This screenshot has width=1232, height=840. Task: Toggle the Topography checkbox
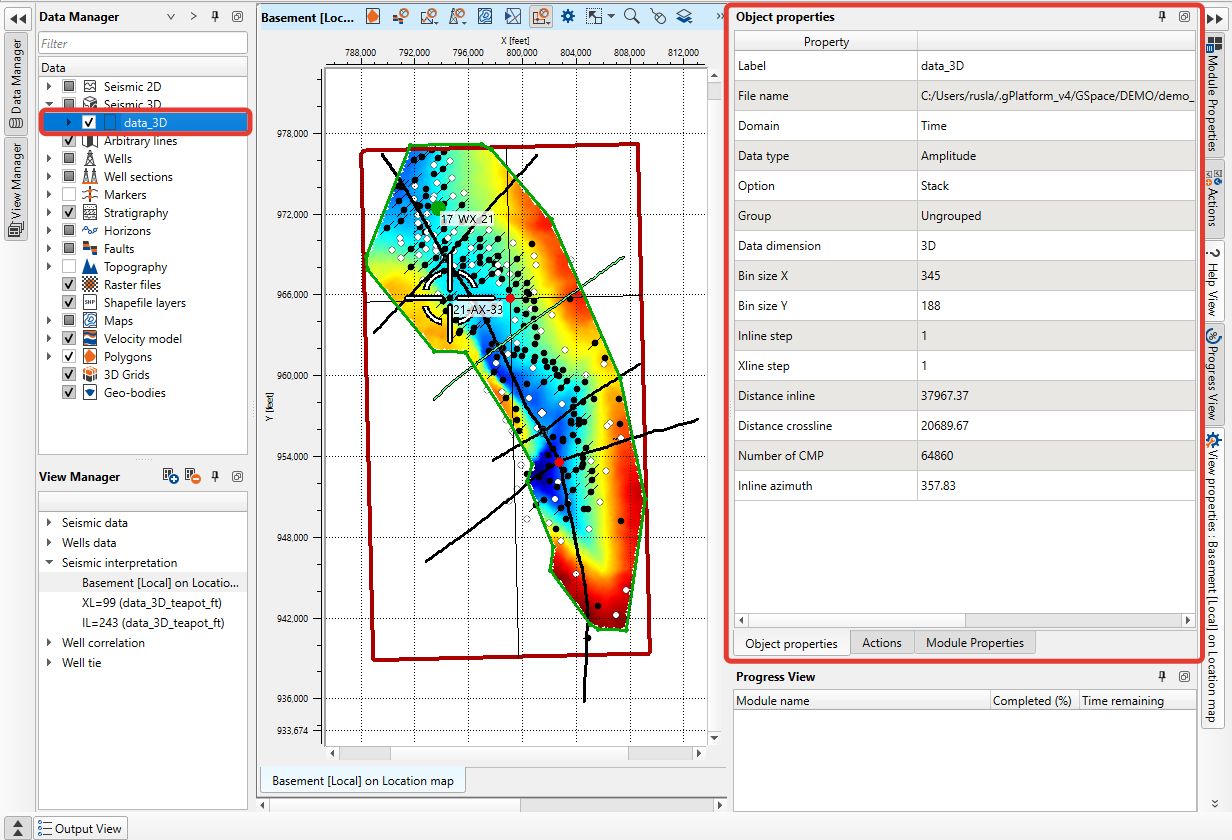(x=69, y=267)
